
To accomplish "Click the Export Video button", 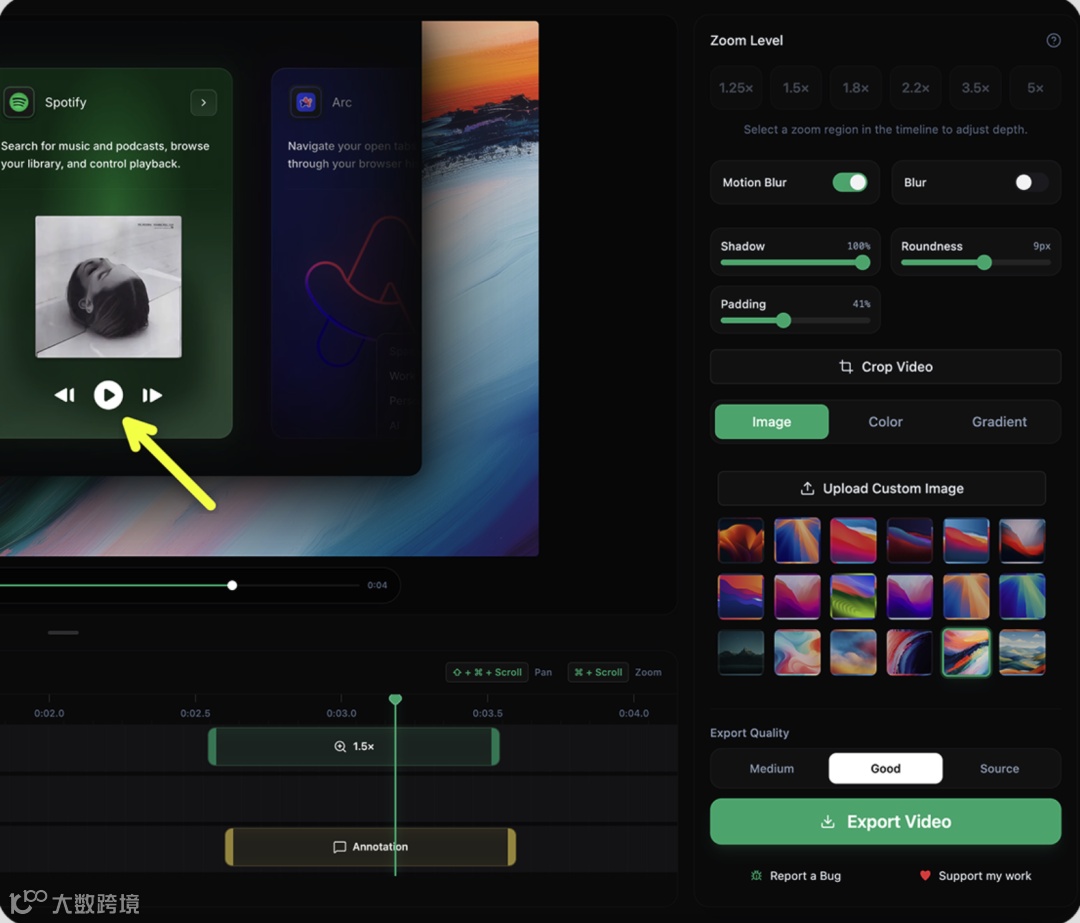I will click(885, 822).
